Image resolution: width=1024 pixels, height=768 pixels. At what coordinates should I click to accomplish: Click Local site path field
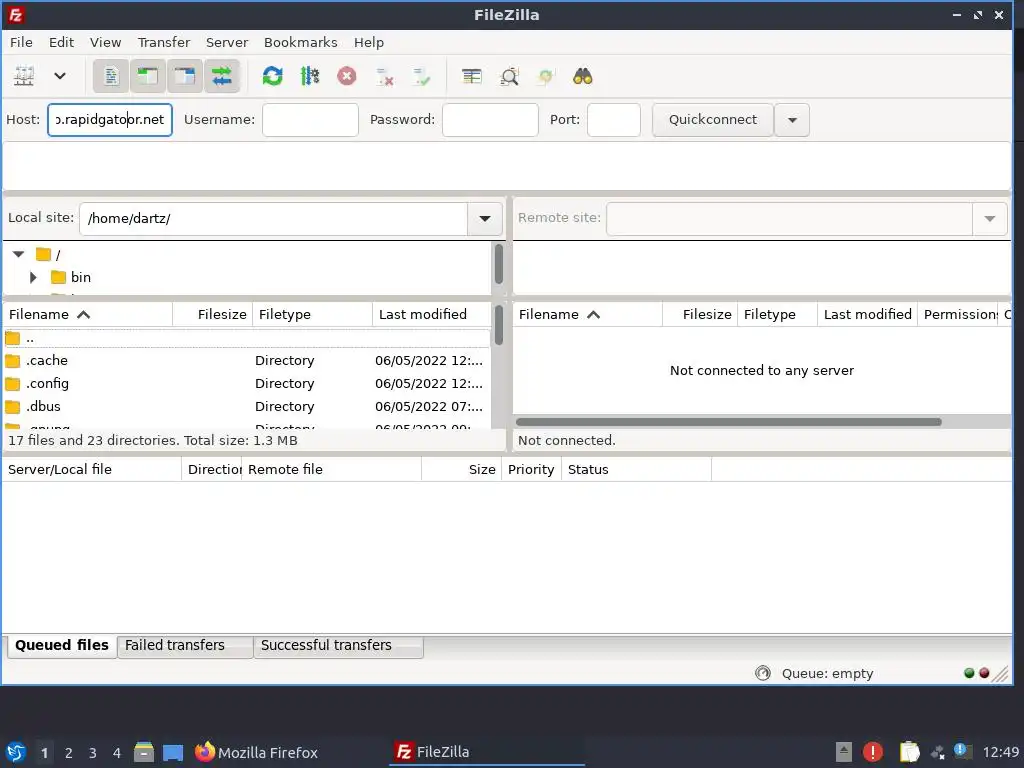pyautogui.click(x=273, y=218)
